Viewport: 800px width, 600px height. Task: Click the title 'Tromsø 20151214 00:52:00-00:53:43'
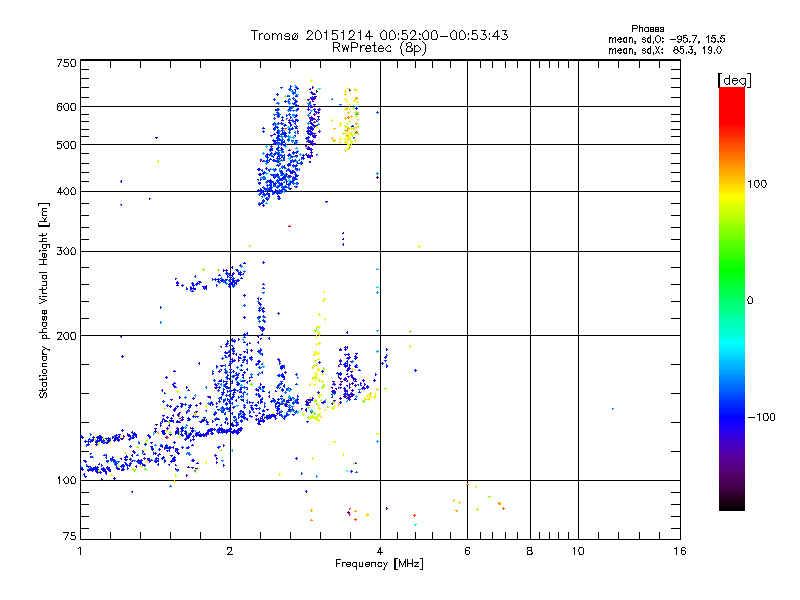tap(379, 35)
